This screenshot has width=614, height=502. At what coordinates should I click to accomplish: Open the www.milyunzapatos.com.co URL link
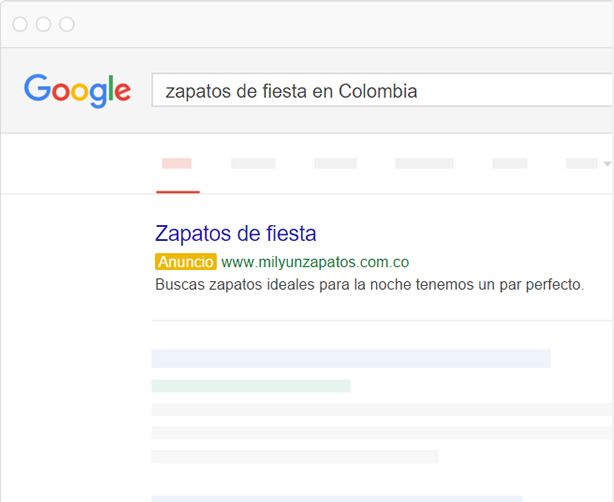coord(315,262)
